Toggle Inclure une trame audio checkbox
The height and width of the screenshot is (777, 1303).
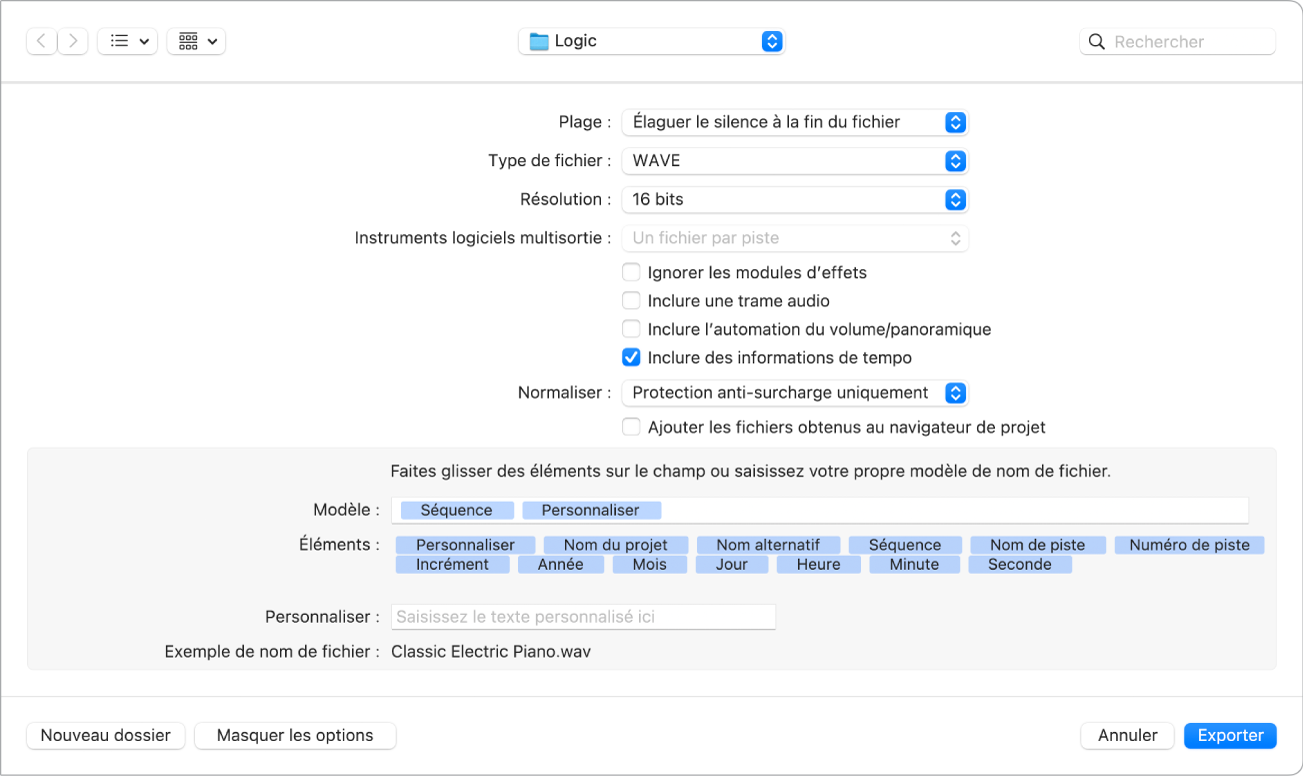point(631,300)
